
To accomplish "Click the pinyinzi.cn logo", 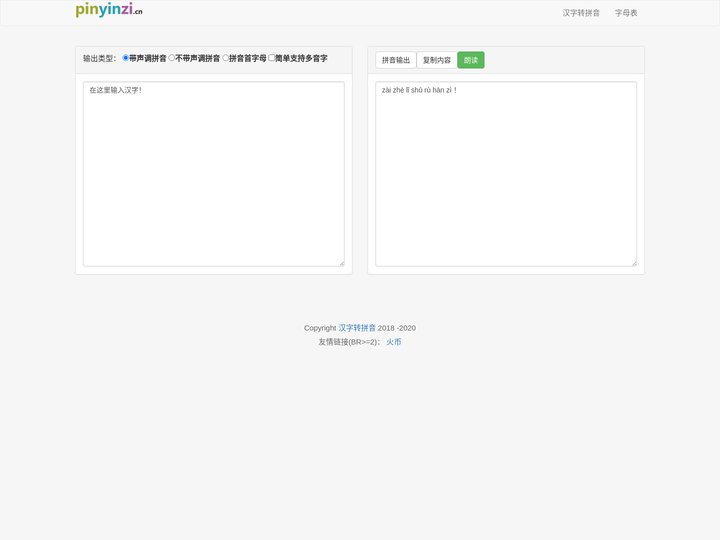I will coord(109,10).
